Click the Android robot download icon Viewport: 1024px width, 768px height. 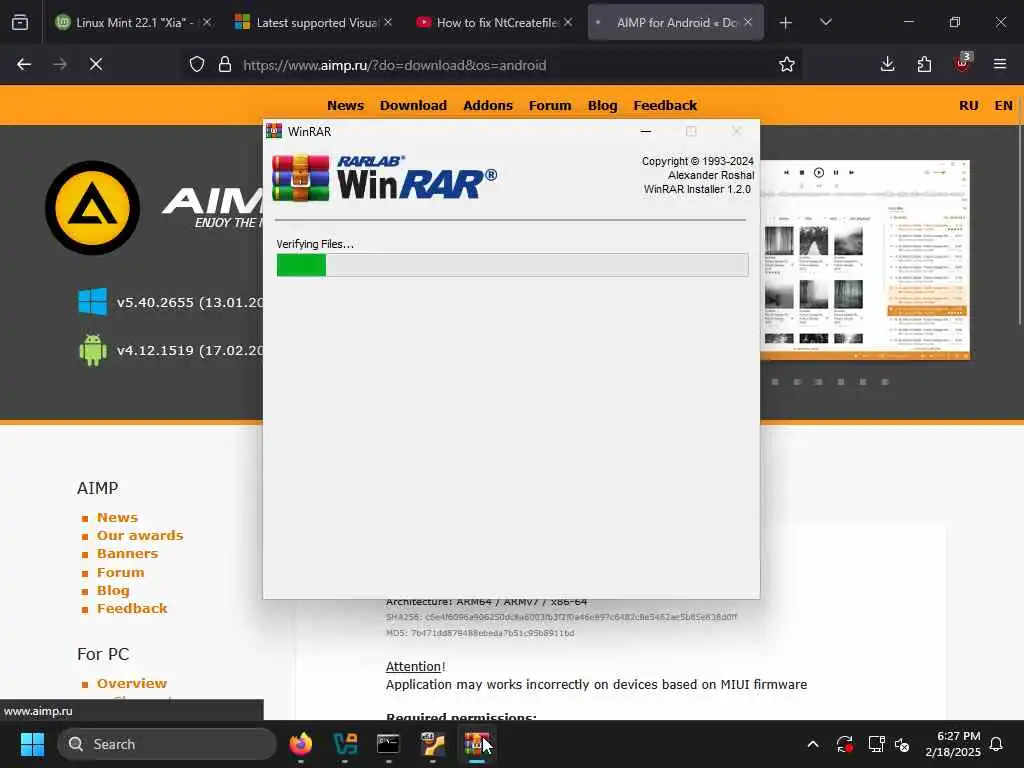tap(93, 350)
